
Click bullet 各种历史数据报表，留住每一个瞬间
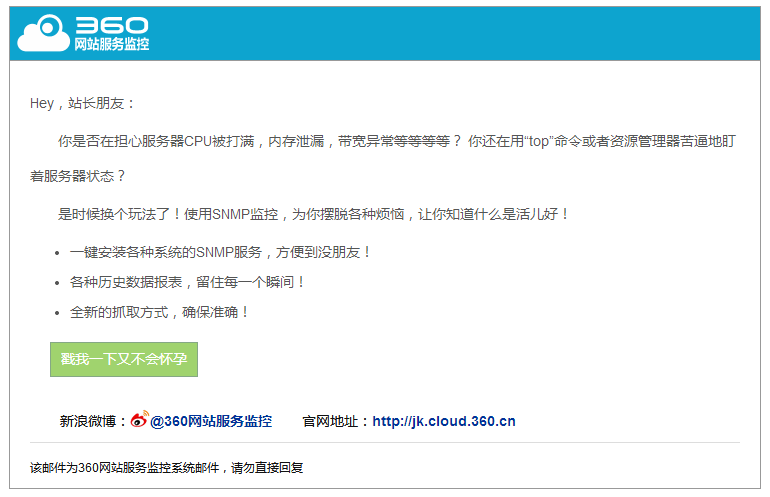pyautogui.click(x=187, y=282)
